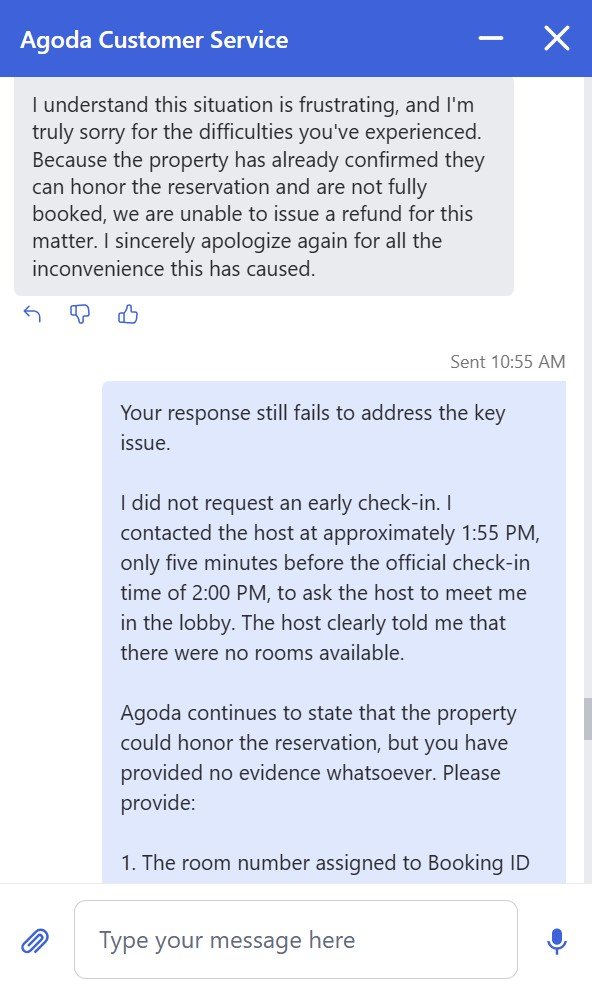Start voice input with the microphone icon
The height and width of the screenshot is (981, 592).
coord(556,940)
